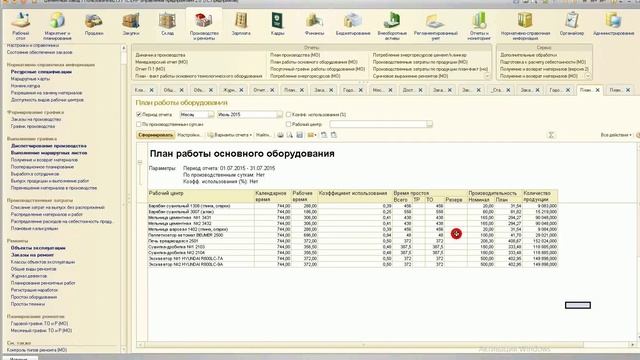Open the Закупки section
The image size is (640, 360).
[131, 25]
